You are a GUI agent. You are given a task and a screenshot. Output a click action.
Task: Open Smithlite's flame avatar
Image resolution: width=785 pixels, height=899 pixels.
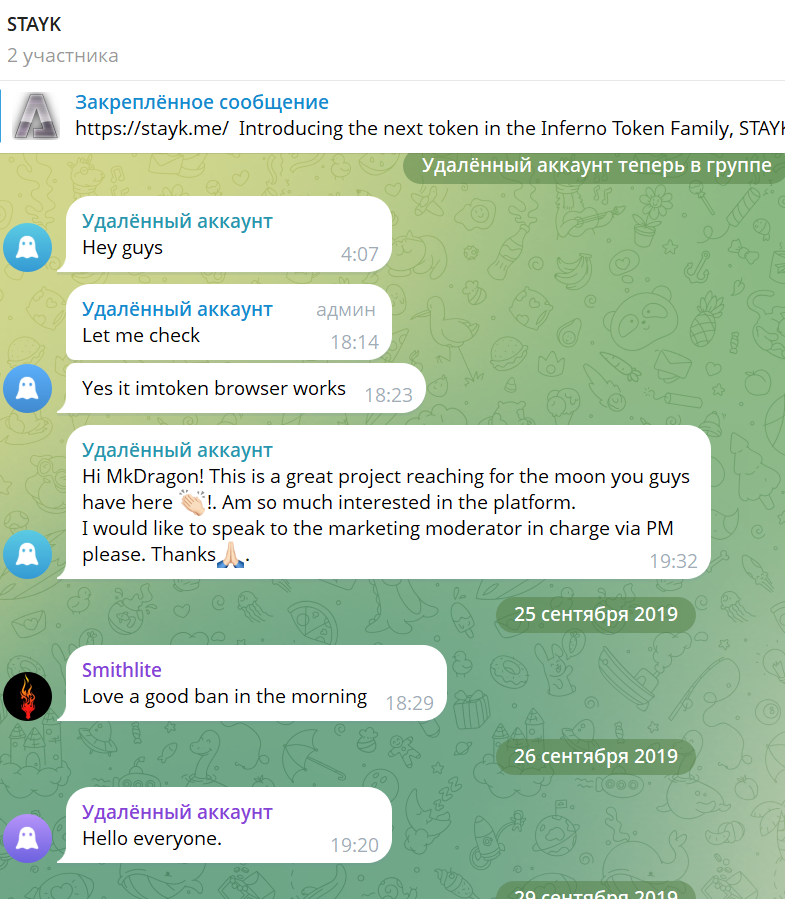[28, 697]
